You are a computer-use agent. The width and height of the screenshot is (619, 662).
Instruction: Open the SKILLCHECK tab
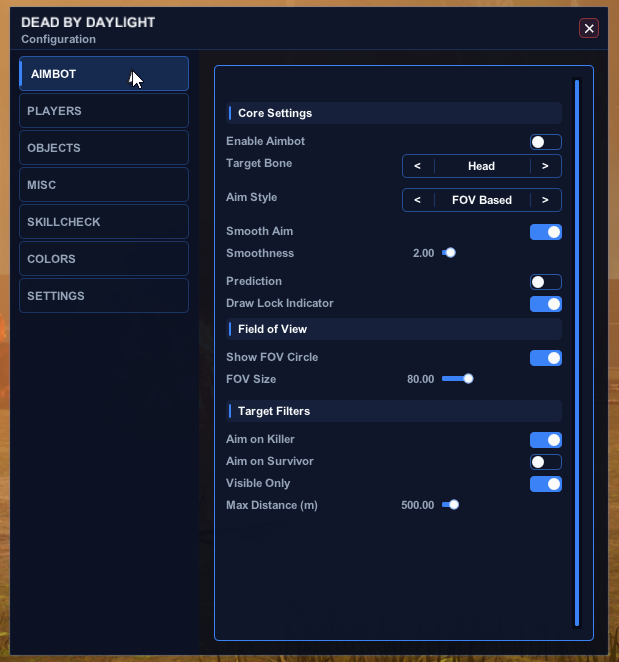104,222
